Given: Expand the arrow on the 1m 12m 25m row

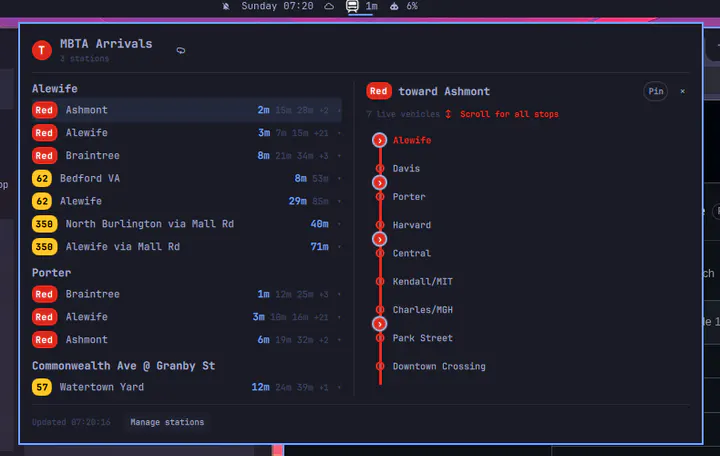Looking at the screenshot, I should [x=339, y=294].
